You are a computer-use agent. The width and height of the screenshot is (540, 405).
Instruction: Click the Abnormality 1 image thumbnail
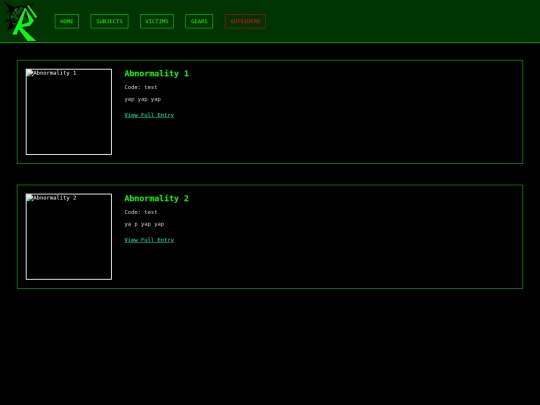69,112
